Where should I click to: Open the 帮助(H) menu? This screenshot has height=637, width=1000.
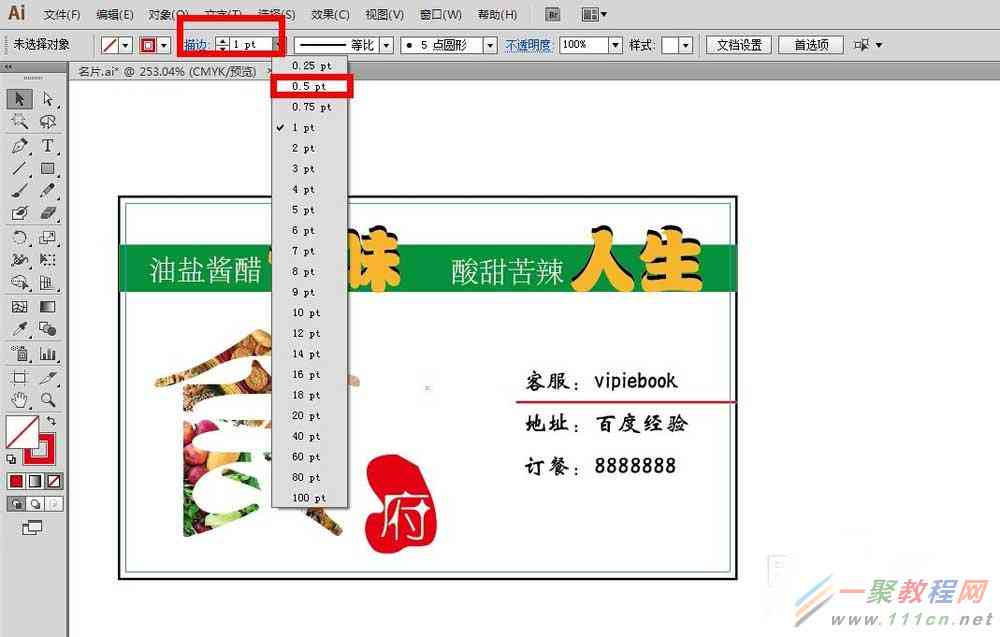tap(497, 14)
